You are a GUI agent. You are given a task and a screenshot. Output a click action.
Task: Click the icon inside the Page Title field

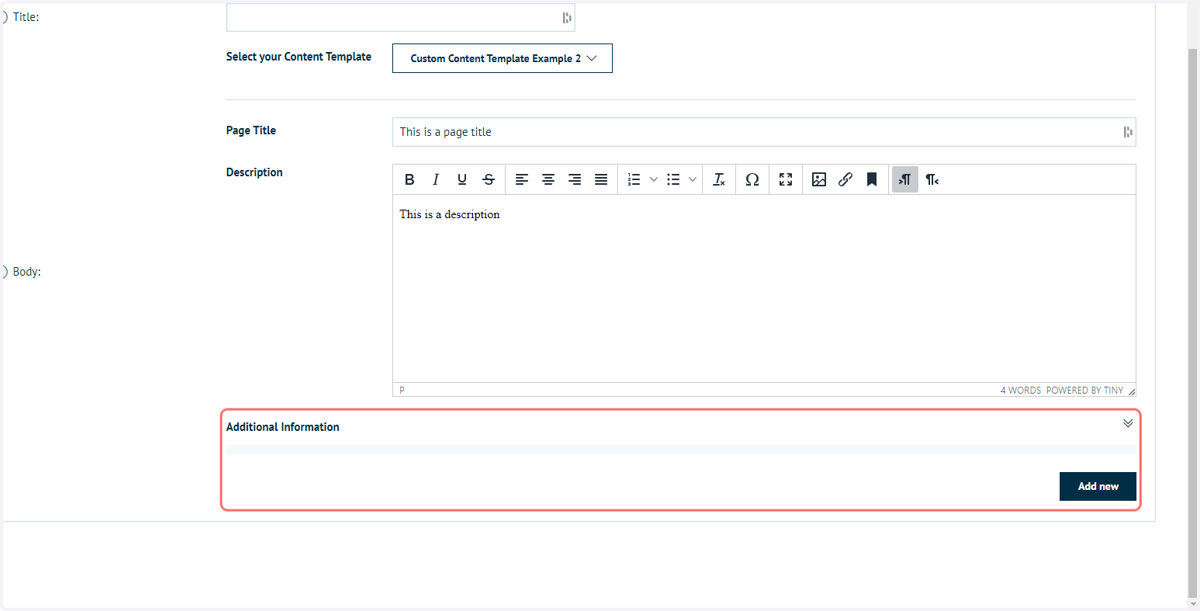click(x=1127, y=132)
